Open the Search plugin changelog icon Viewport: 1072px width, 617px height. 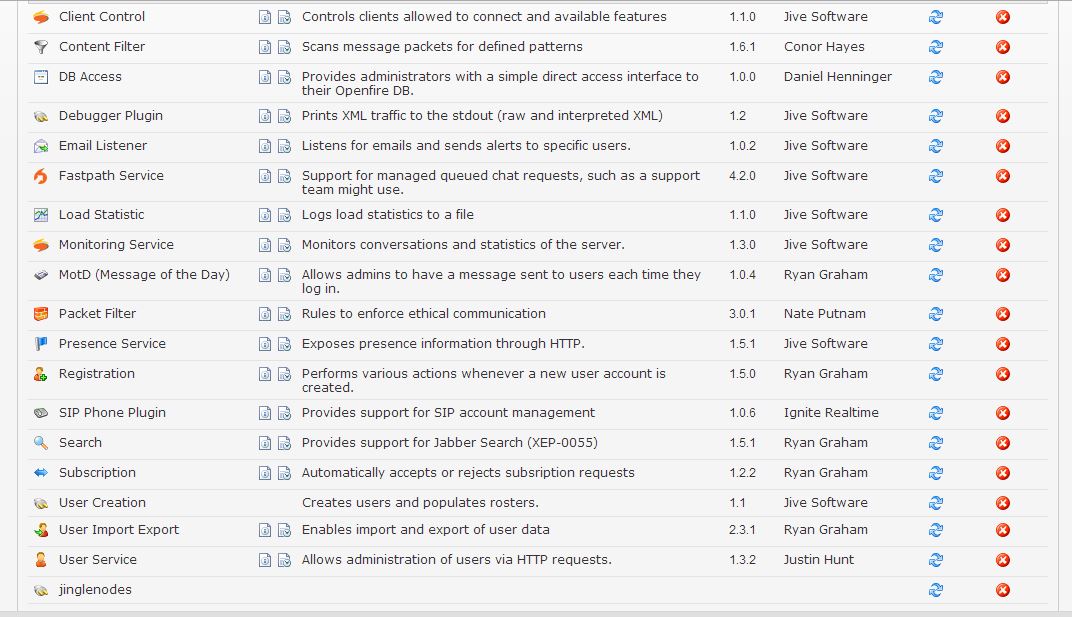pyautogui.click(x=284, y=444)
